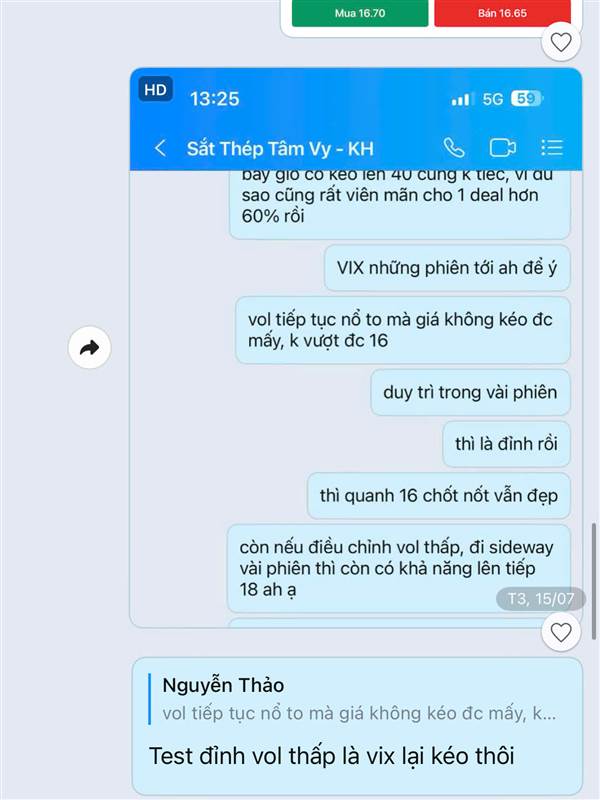The width and height of the screenshot is (600, 800).
Task: Start a video call via the camera icon
Action: tap(503, 148)
